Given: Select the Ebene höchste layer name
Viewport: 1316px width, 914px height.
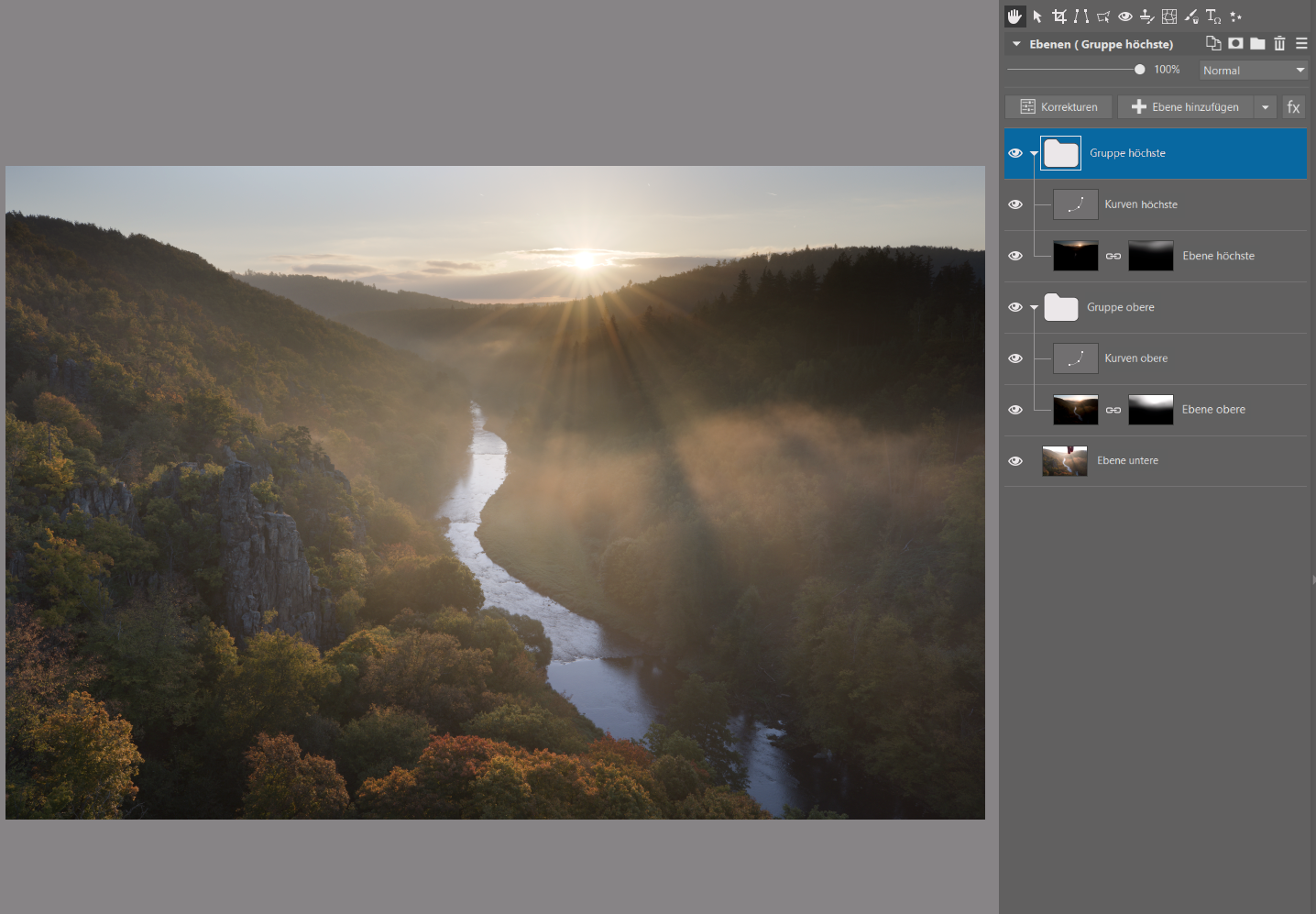Looking at the screenshot, I should tap(1218, 256).
